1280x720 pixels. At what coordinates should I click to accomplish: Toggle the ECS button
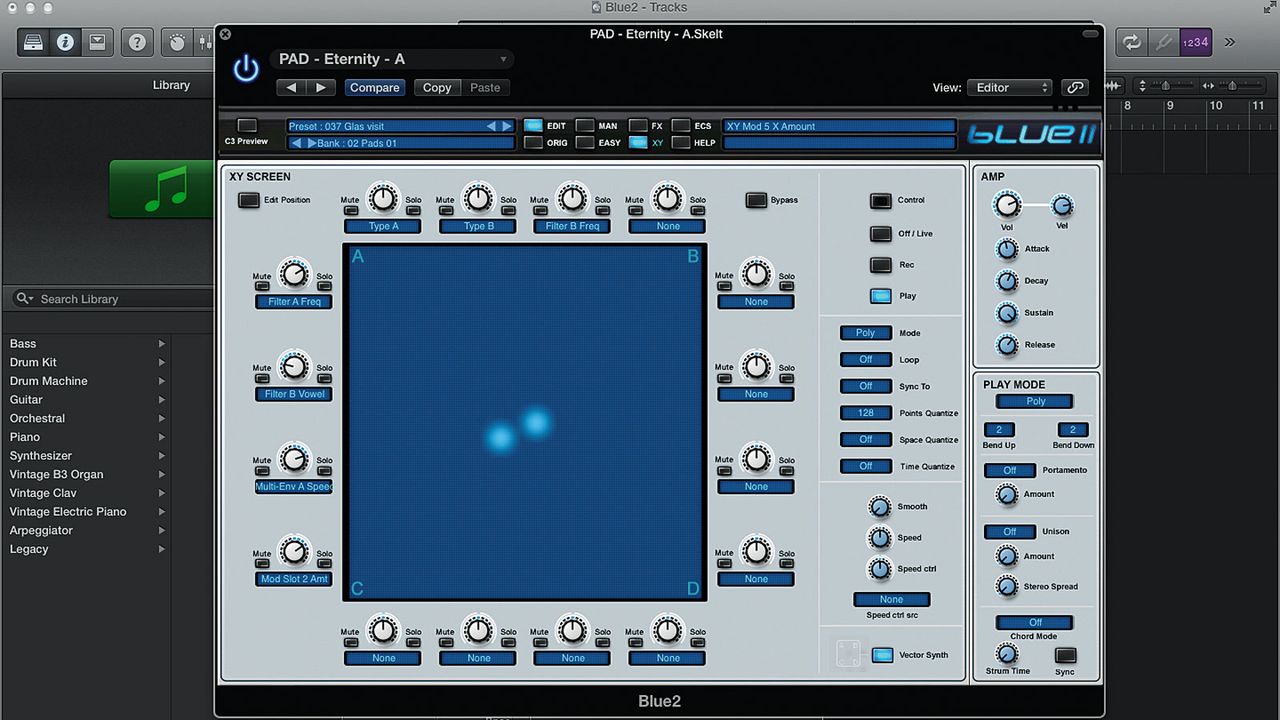(680, 126)
